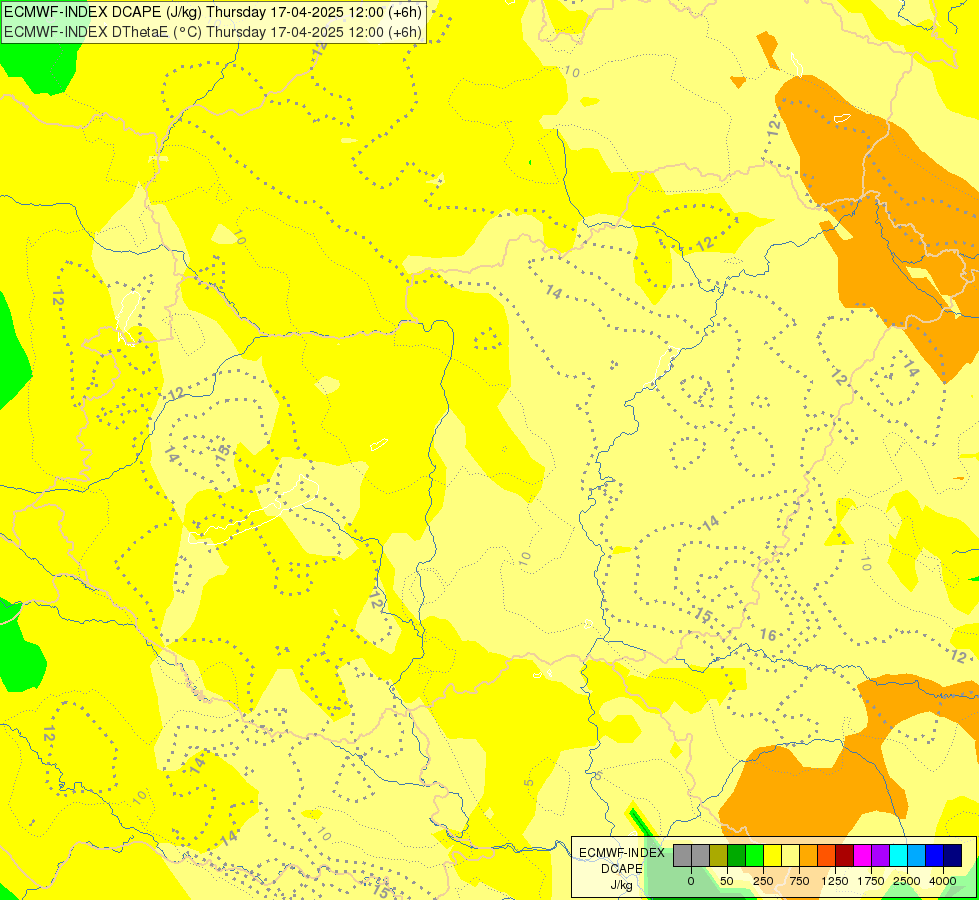
Task: Click the DThetaE (°C) title line
Action: click(x=213, y=31)
